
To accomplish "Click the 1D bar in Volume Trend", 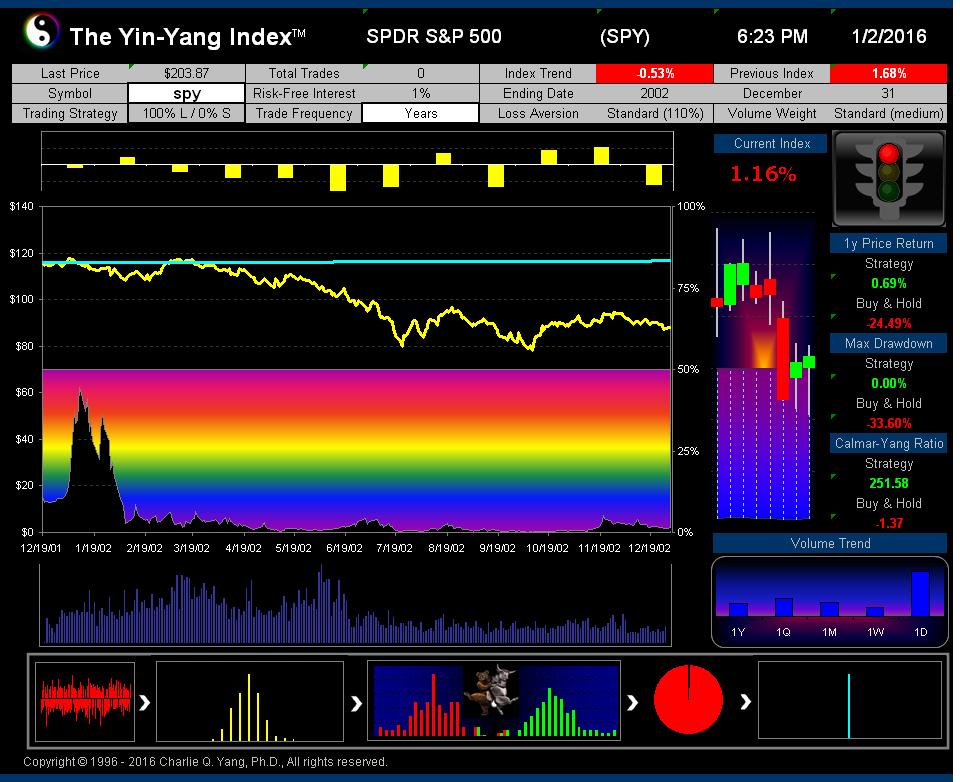I will tap(920, 593).
